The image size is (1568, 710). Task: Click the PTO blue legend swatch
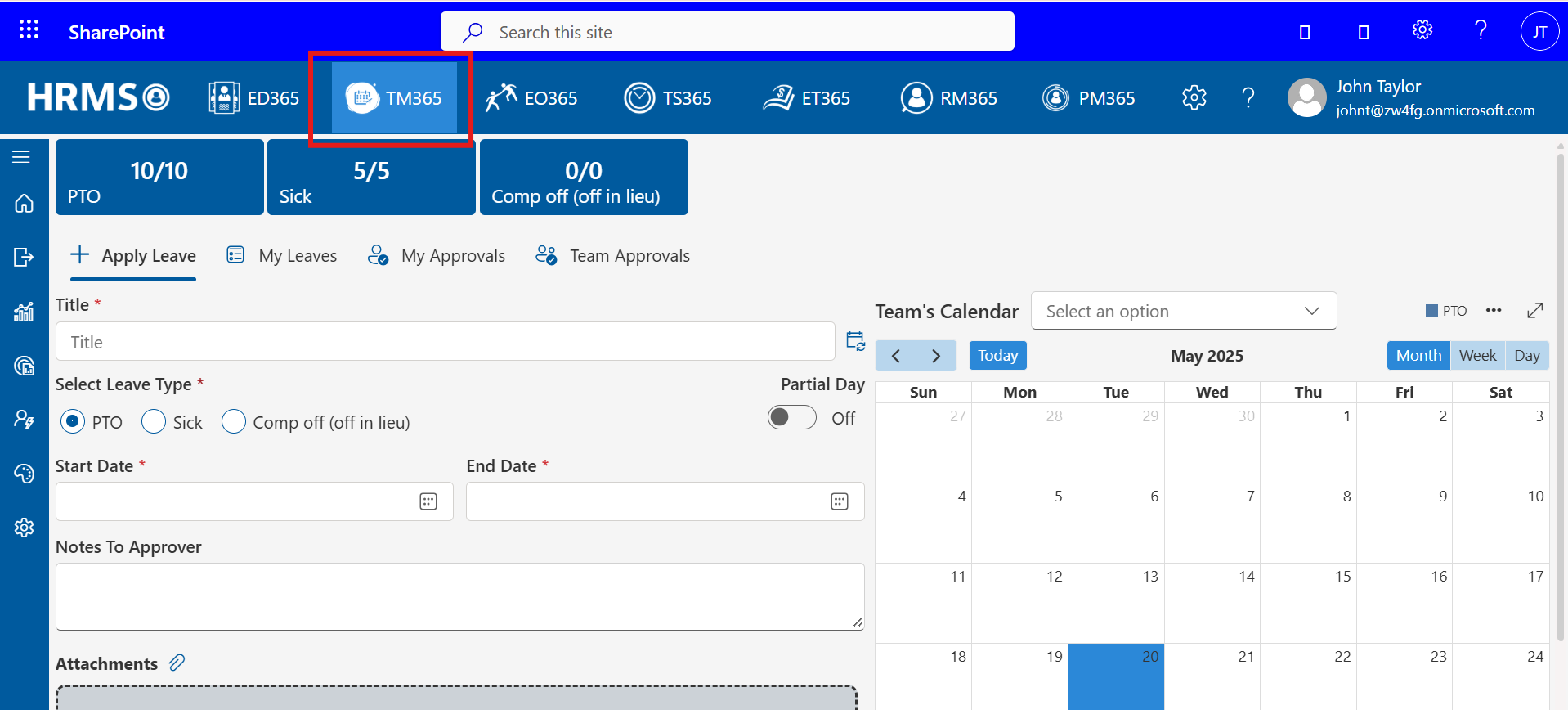click(1431, 311)
